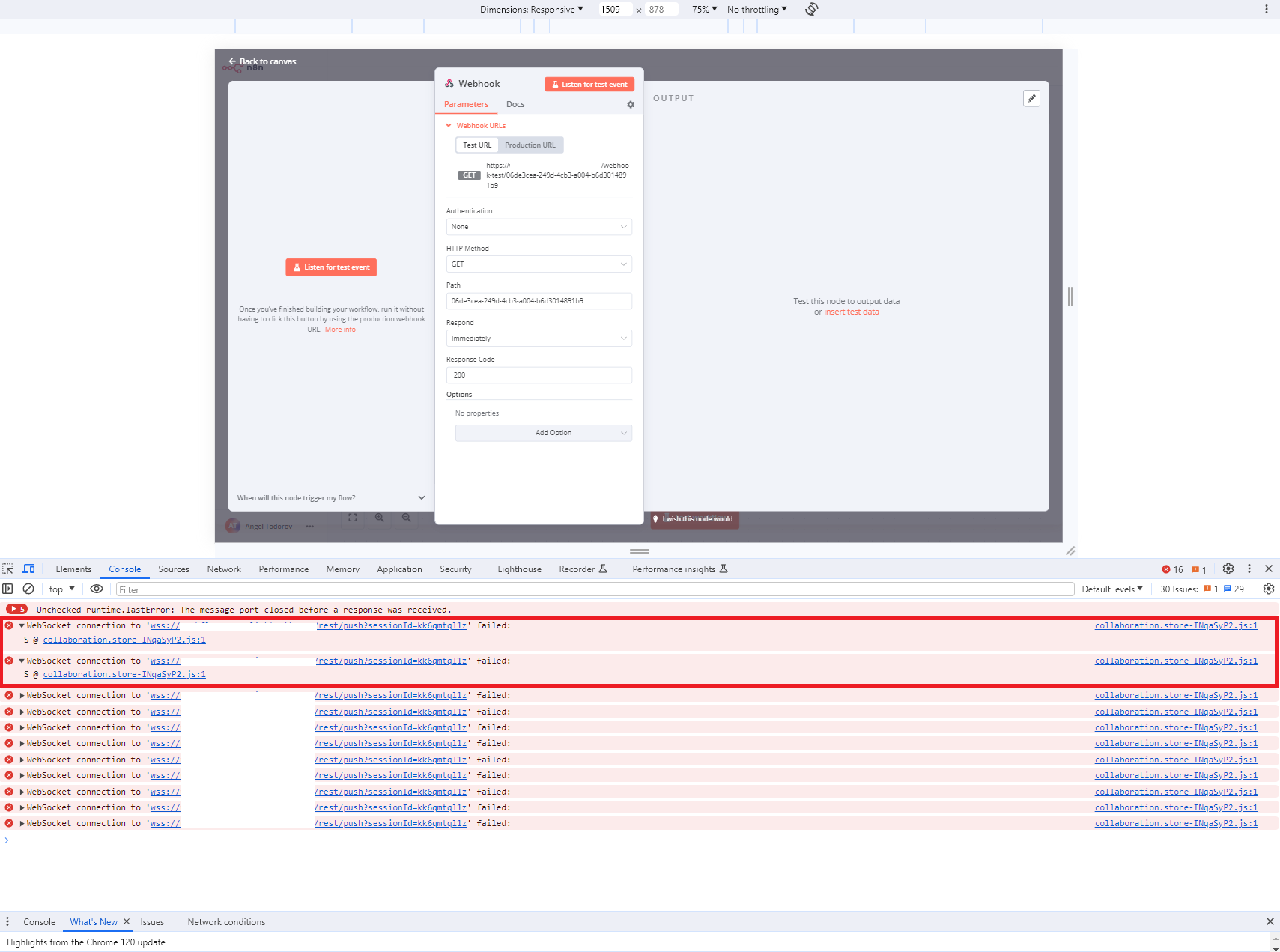1280x952 pixels.
Task: Toggle the DevTools device toolbar icon
Action: click(x=29, y=569)
